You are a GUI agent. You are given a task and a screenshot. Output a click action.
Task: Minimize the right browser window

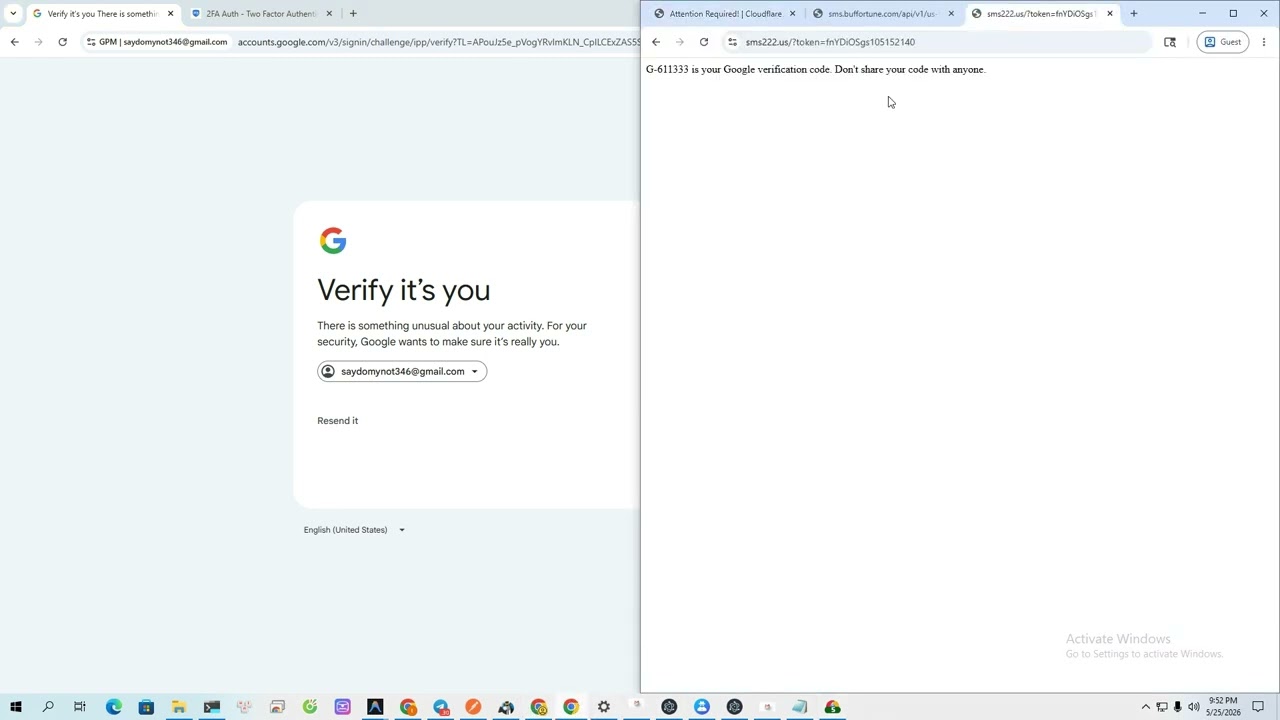point(1203,14)
